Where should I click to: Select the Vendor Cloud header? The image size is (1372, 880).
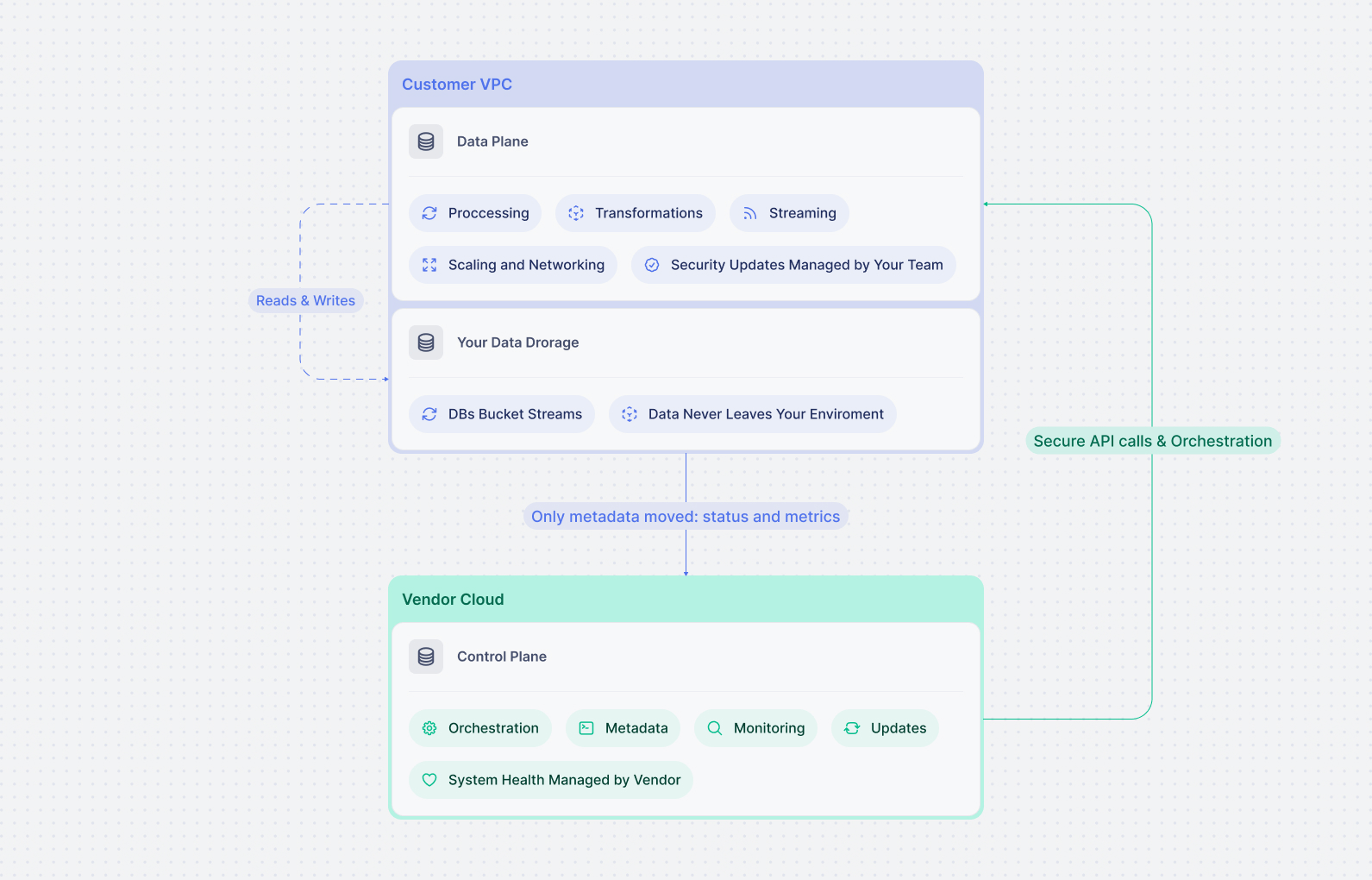click(x=453, y=600)
